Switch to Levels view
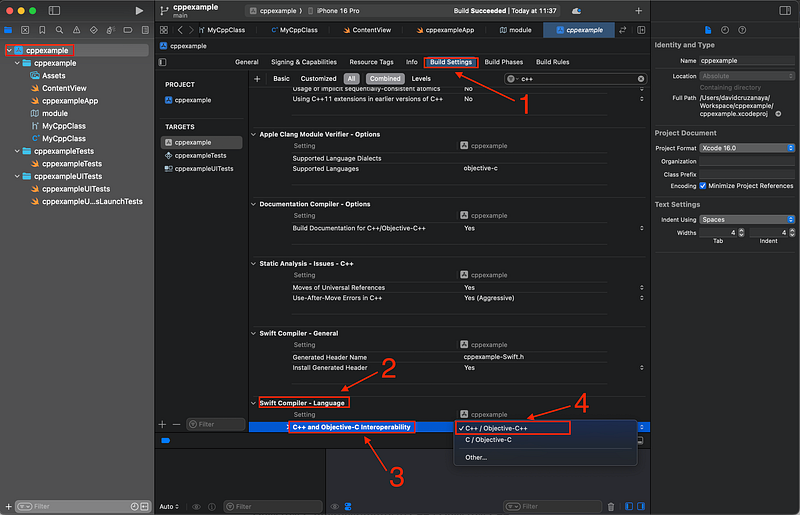 coord(421,79)
